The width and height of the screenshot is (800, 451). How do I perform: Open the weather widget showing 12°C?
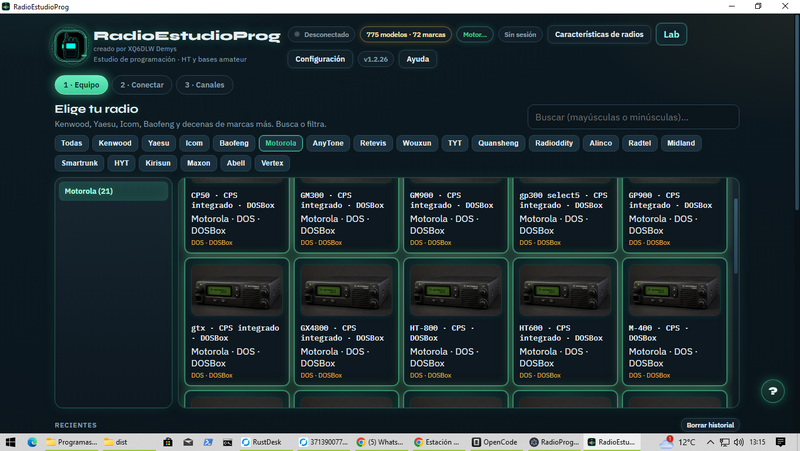(678, 442)
